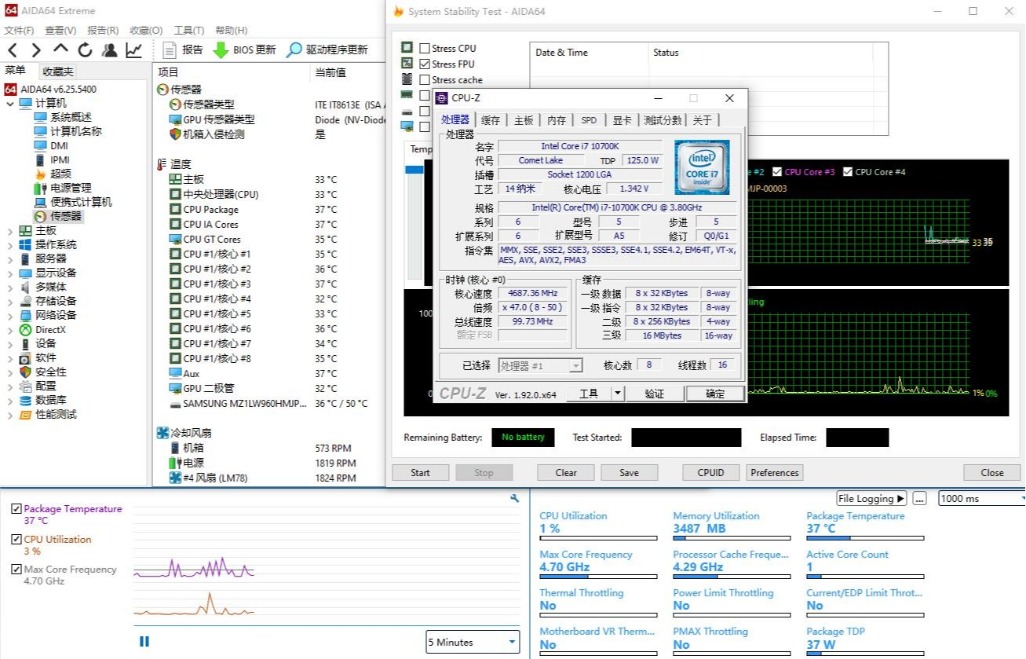1026x659 pixels.
Task: Toggle Max Core Frequency graph checkbox
Action: [x=16, y=569]
